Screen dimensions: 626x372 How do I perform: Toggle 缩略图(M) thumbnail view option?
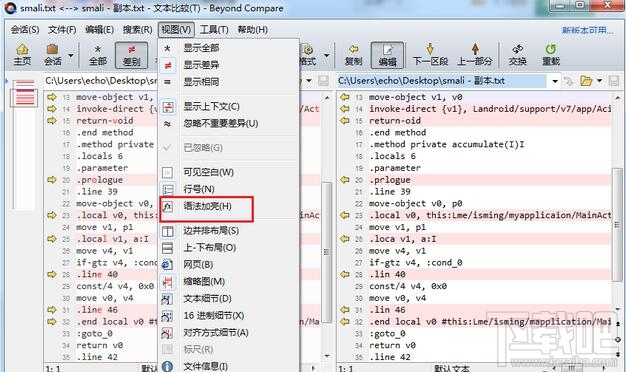pos(228,282)
